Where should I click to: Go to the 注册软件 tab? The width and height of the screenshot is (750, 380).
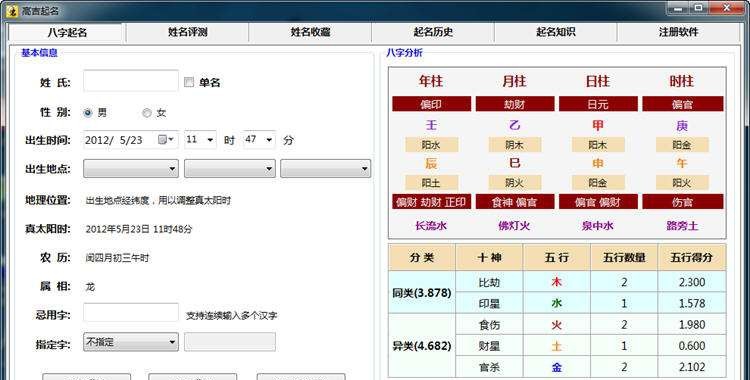(x=678, y=33)
